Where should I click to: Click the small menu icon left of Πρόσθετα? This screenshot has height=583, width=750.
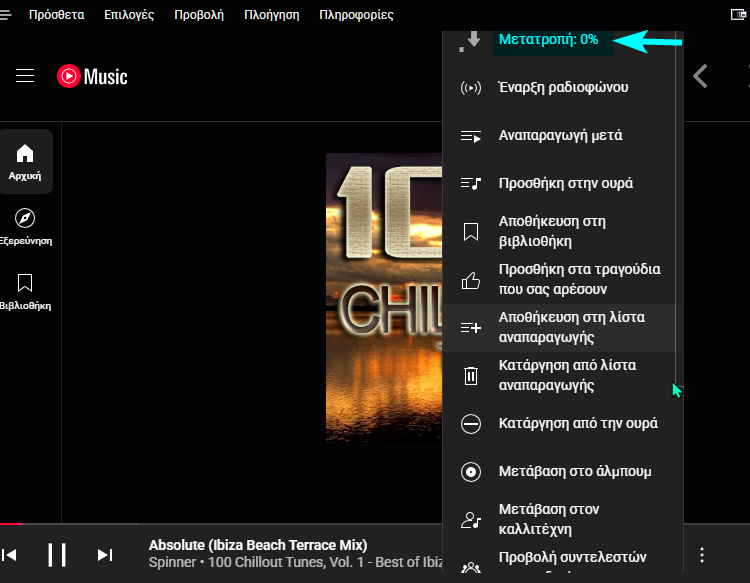click(5, 15)
